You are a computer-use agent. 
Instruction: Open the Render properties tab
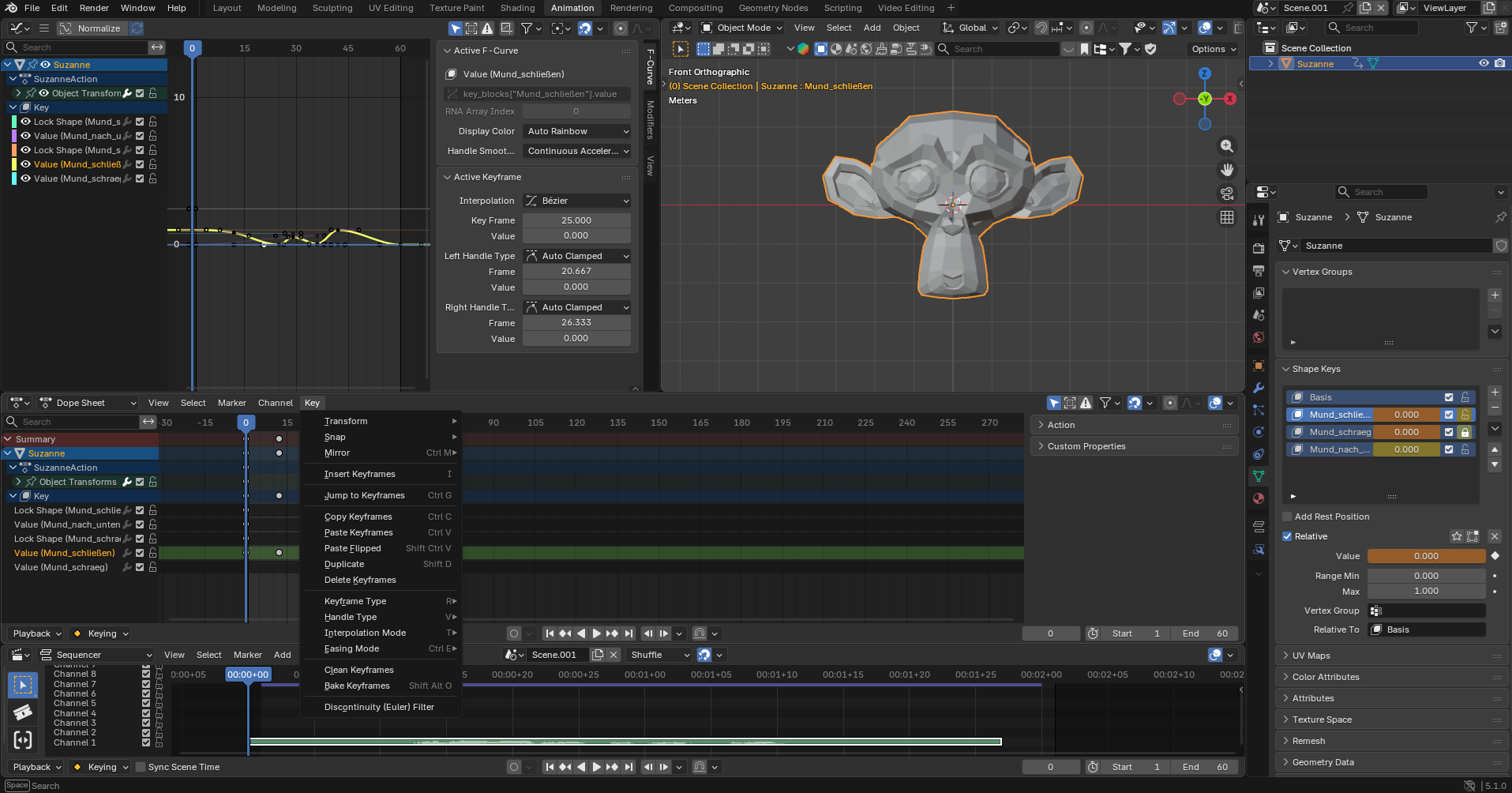pos(1259,249)
